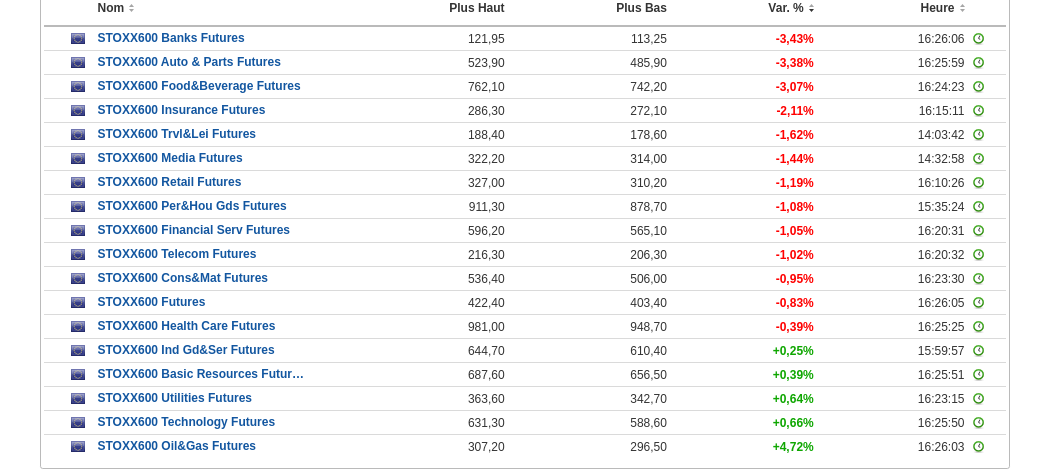Click the clock icon in the Telecom Futures row

tap(978, 255)
